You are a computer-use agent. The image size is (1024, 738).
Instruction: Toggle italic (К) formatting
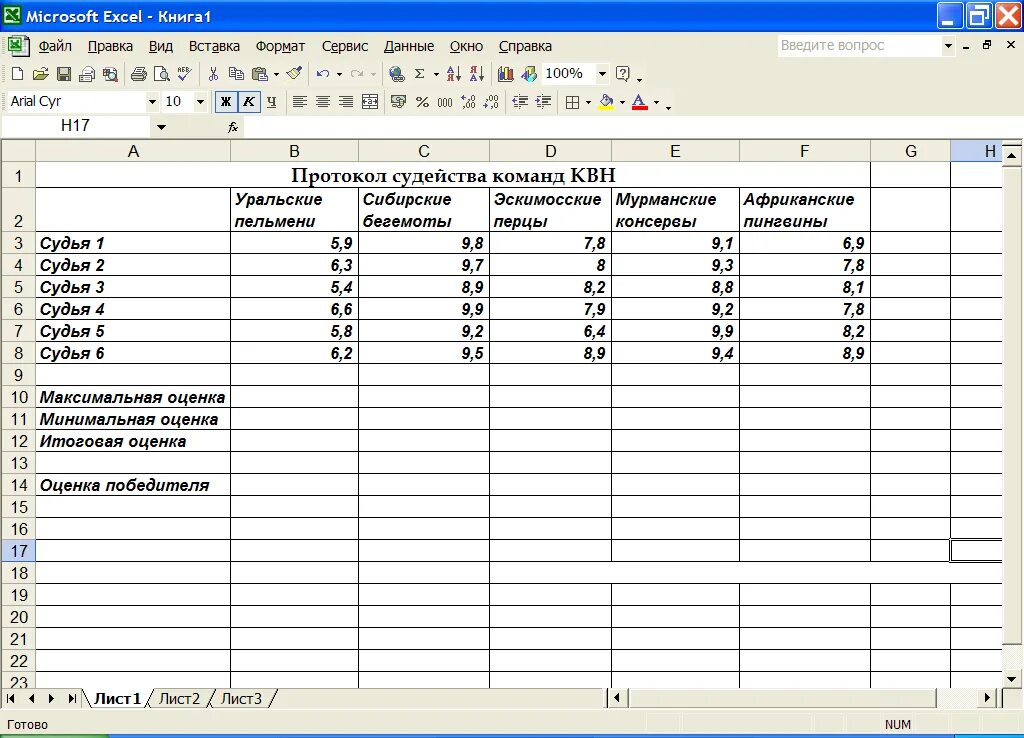click(249, 102)
